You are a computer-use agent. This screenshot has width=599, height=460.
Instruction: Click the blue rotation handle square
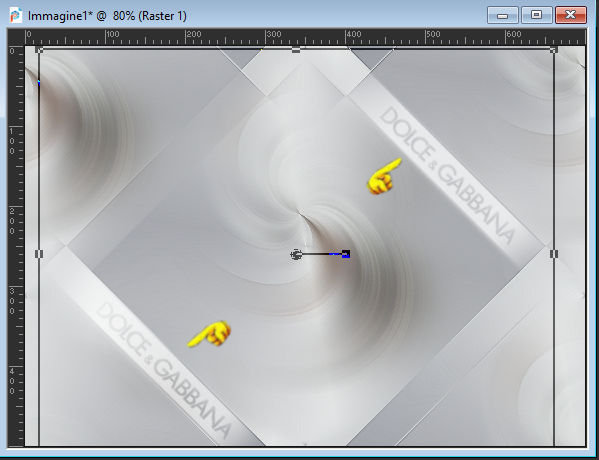[x=346, y=254]
